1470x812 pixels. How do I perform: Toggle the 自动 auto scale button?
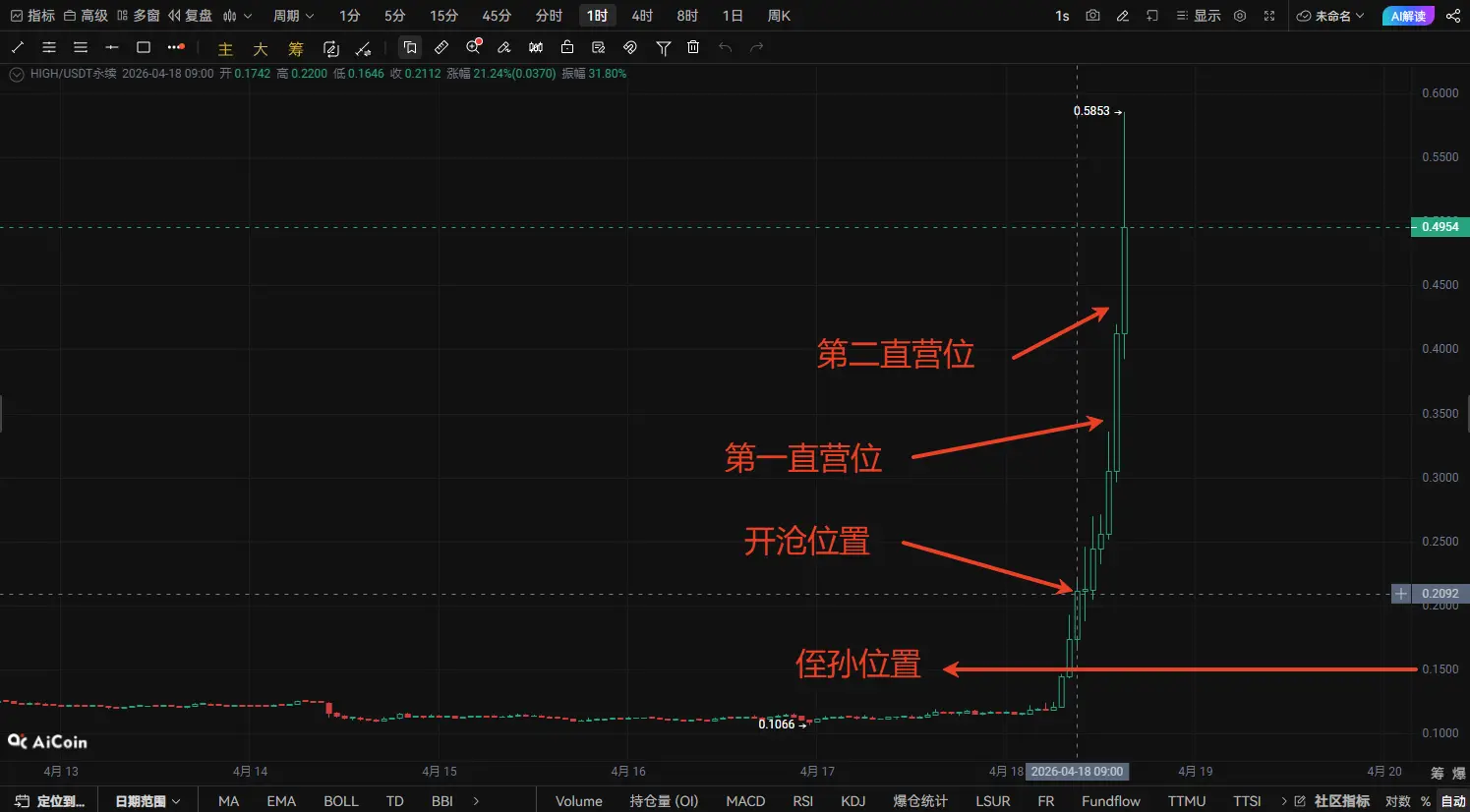(1453, 801)
